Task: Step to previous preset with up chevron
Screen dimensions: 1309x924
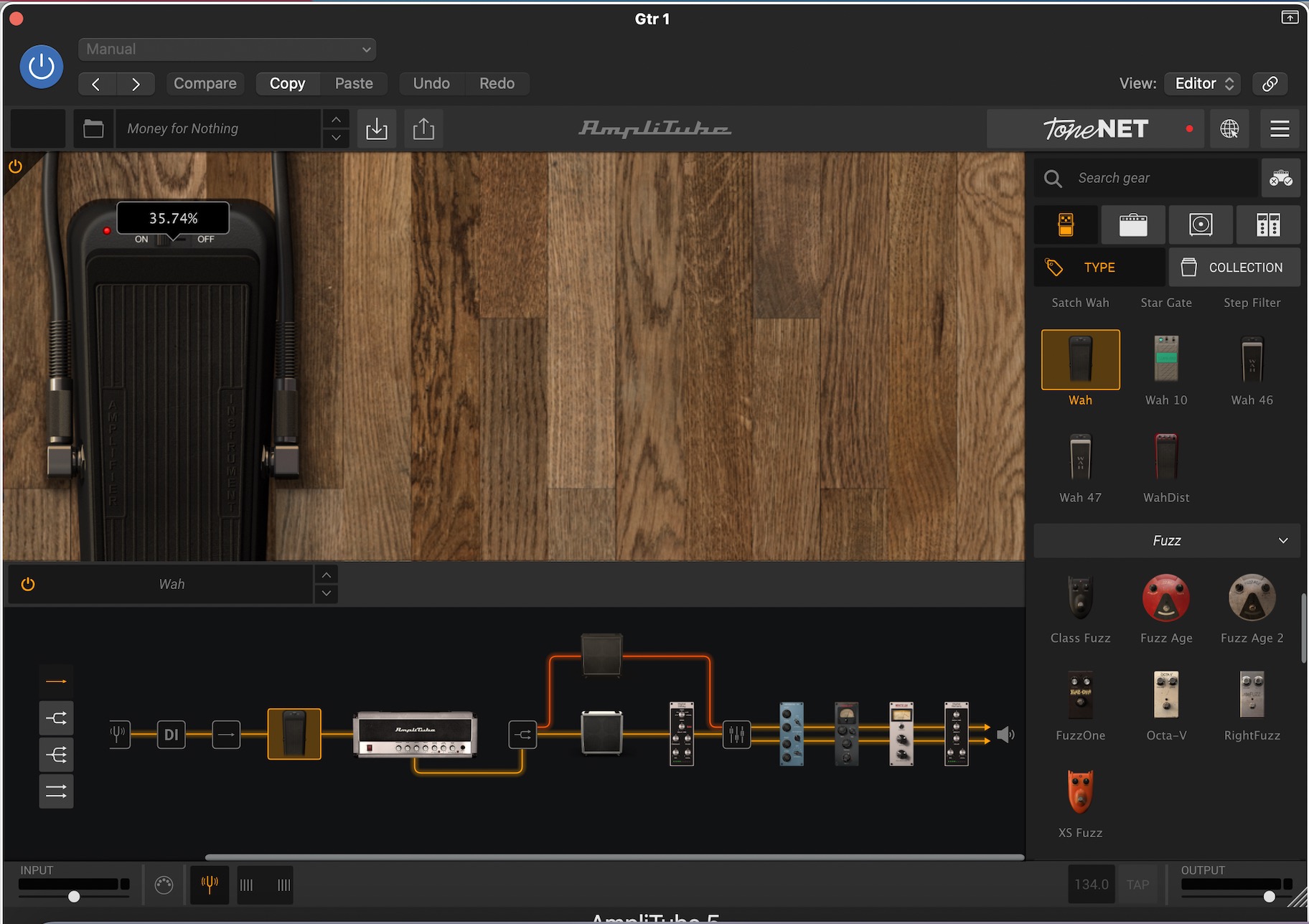Action: point(336,119)
